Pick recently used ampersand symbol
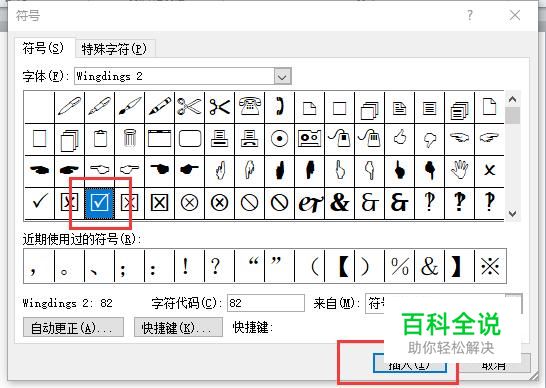Viewport: 546px width, 388px height. [429, 266]
